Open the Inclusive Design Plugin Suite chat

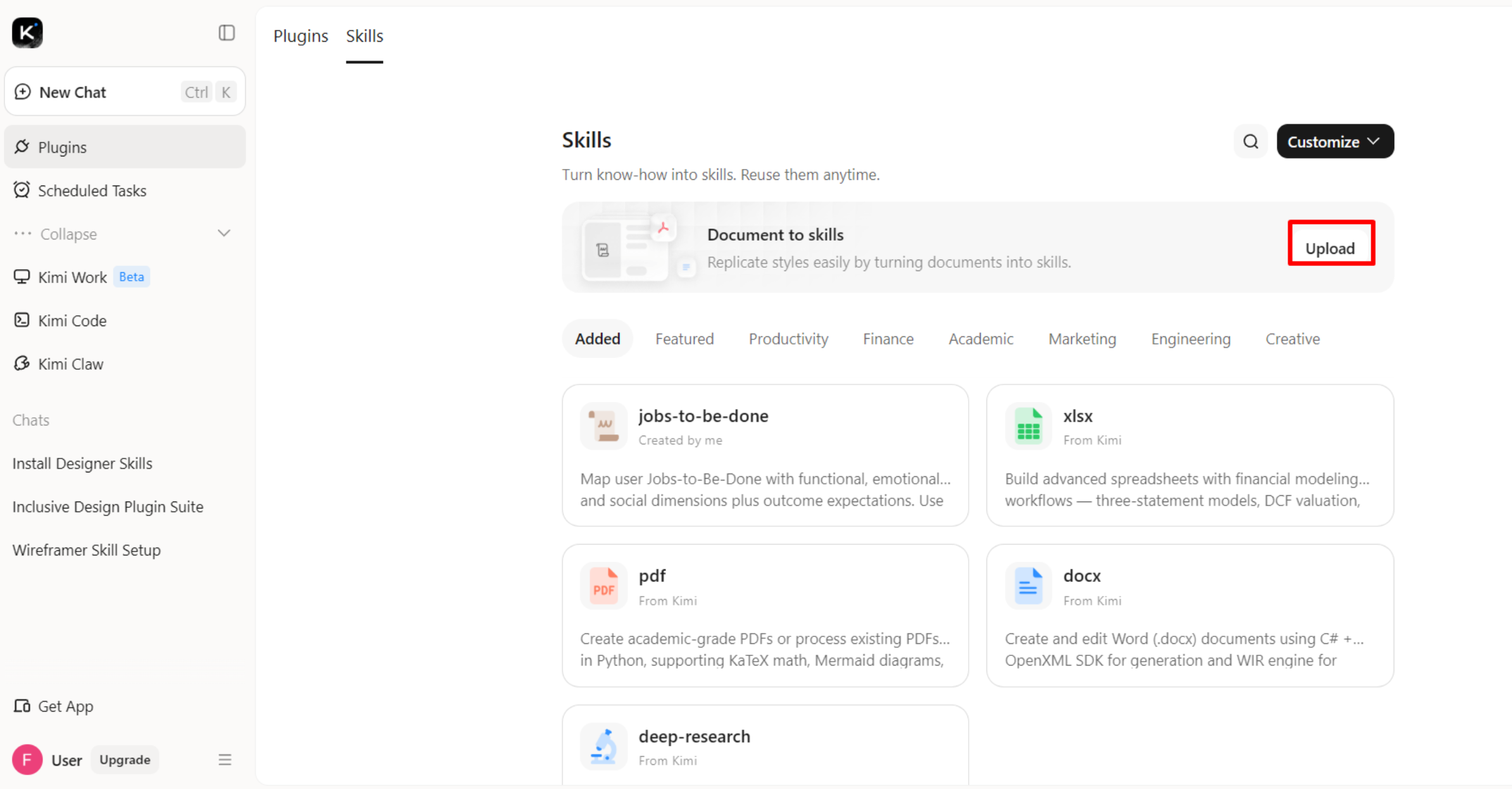tap(108, 507)
